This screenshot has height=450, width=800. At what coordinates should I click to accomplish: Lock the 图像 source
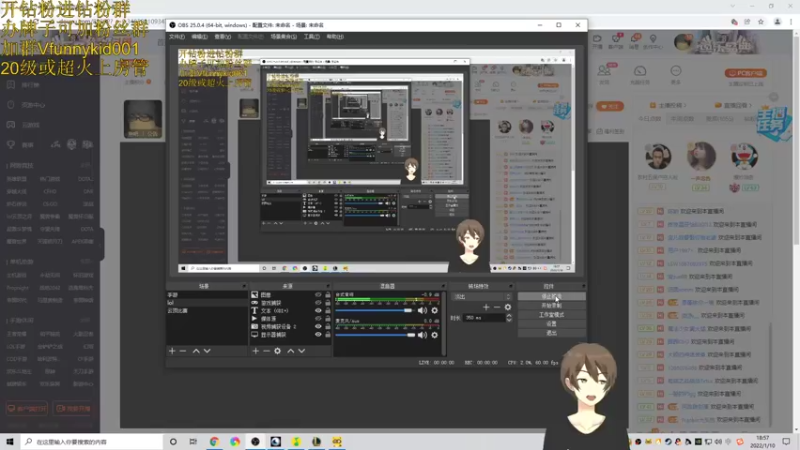click(328, 295)
